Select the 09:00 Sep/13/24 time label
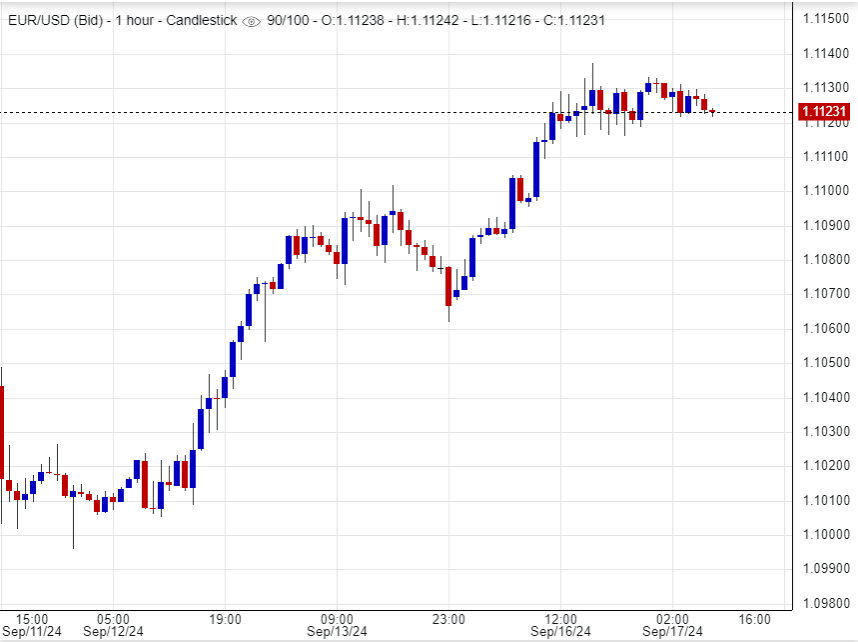The height and width of the screenshot is (642, 858). click(x=336, y=625)
